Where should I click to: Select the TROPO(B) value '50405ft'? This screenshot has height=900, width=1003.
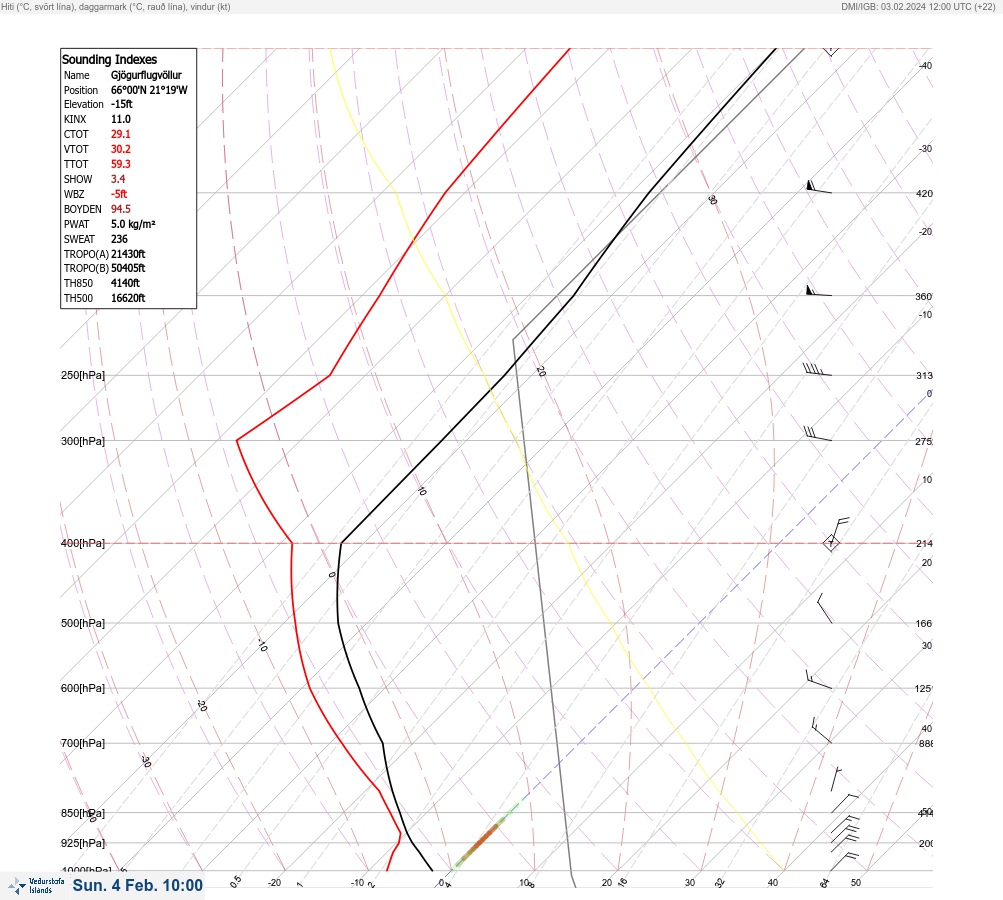click(128, 268)
